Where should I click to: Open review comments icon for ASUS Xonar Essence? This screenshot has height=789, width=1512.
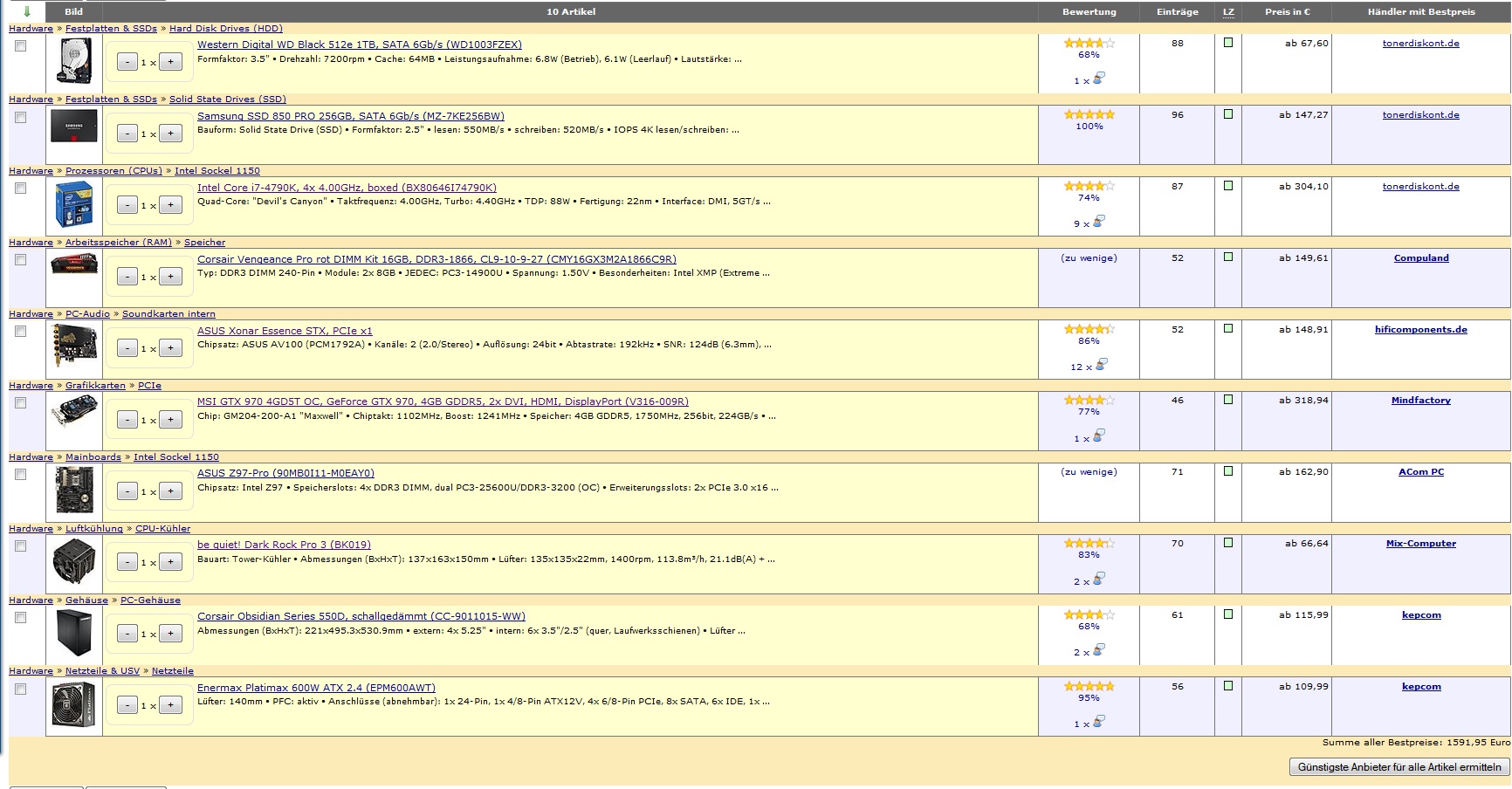point(1100,365)
